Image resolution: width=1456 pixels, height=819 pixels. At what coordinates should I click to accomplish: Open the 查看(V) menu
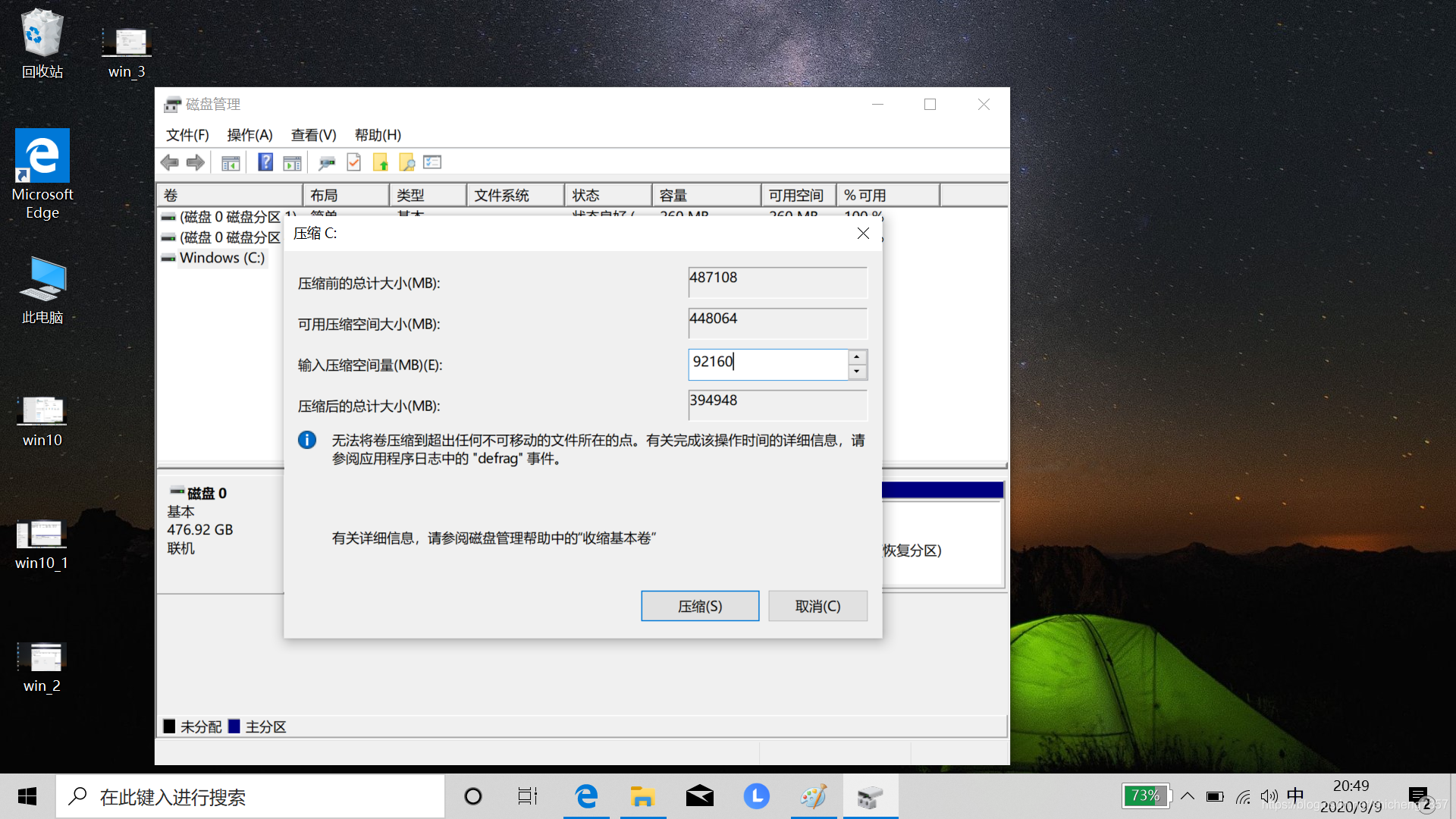point(313,135)
